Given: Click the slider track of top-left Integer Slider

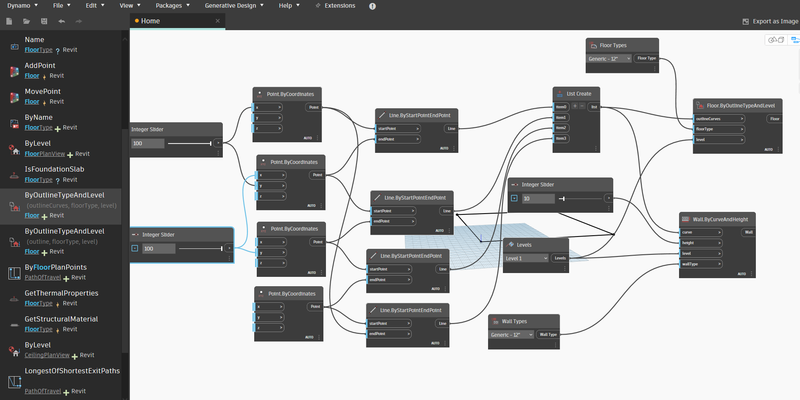Looking at the screenshot, I should [x=189, y=143].
